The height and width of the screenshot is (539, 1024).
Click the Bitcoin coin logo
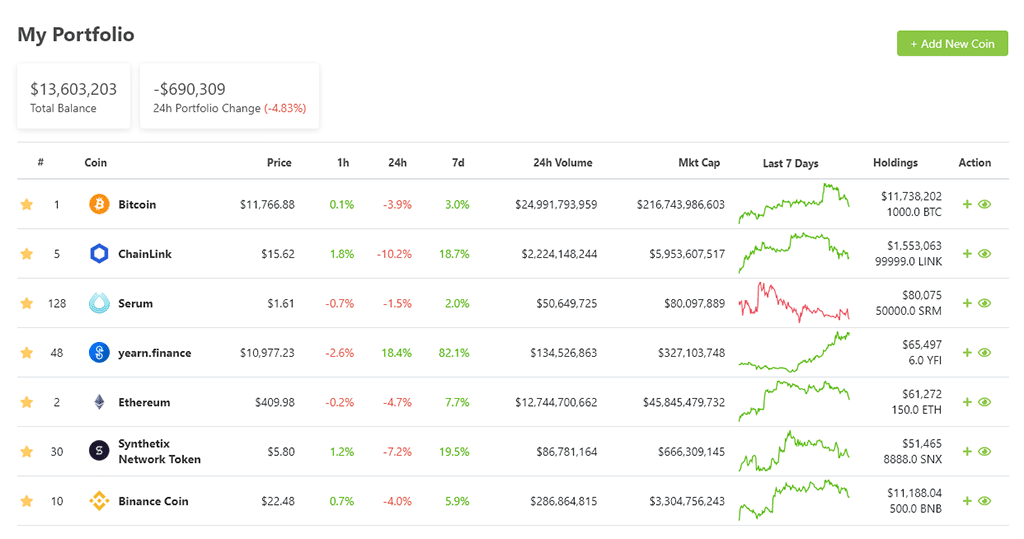(x=99, y=204)
